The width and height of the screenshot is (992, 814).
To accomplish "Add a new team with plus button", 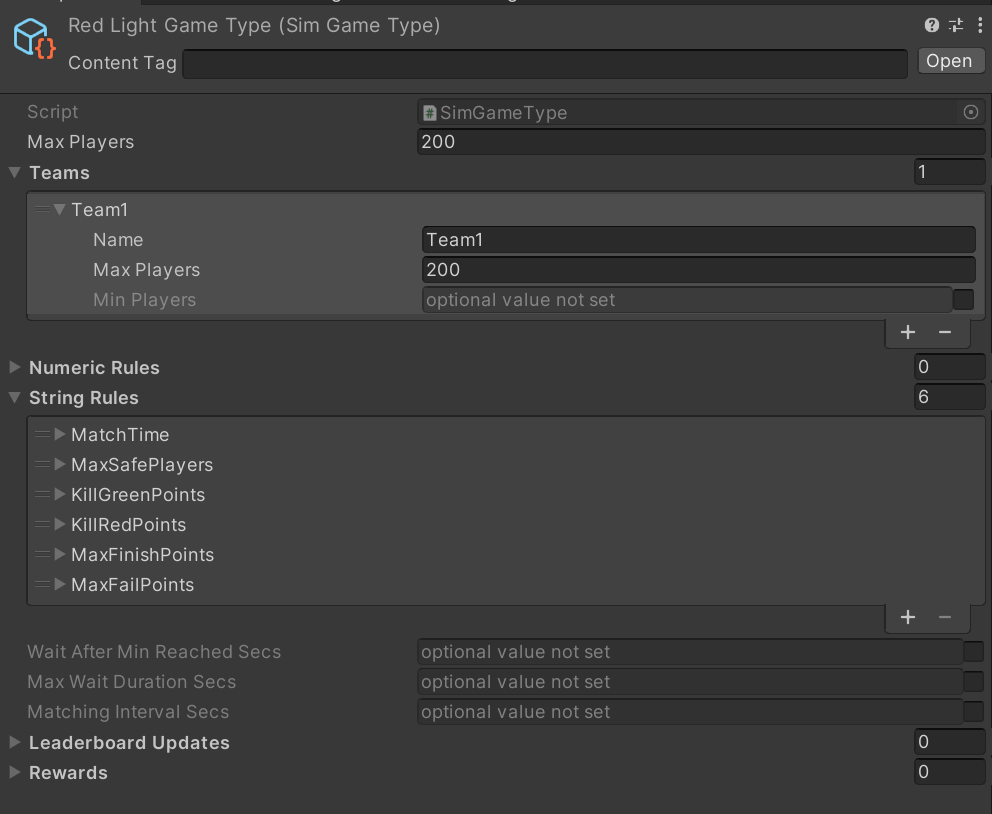I will [x=908, y=332].
